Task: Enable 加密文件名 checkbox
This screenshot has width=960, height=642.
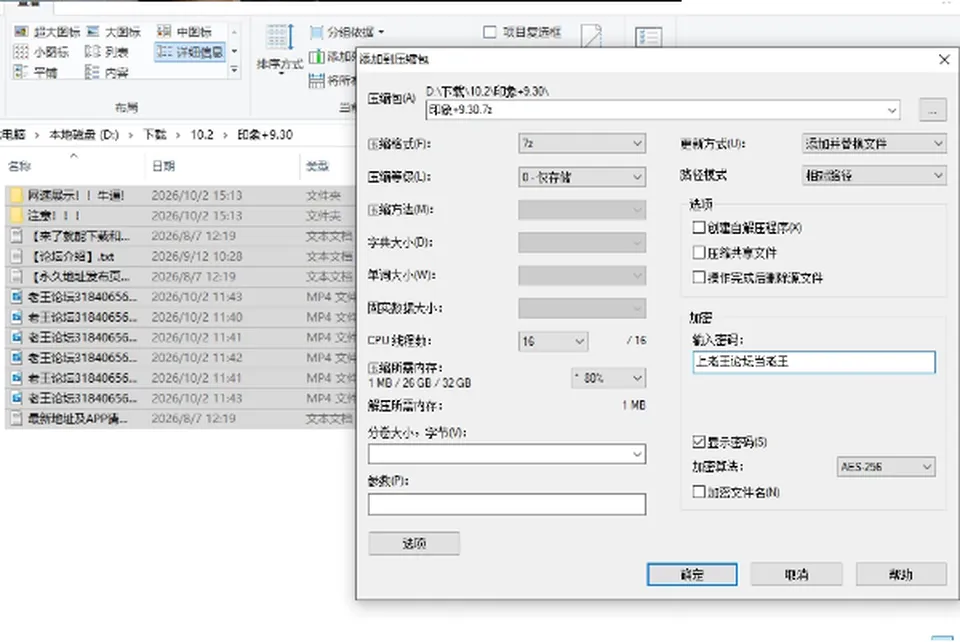Action: [699, 491]
